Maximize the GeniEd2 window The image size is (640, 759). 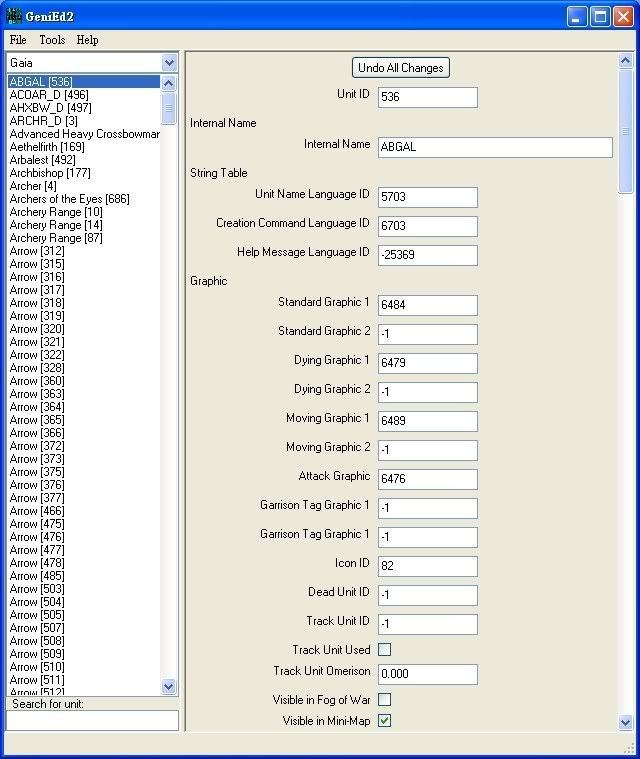click(x=600, y=17)
